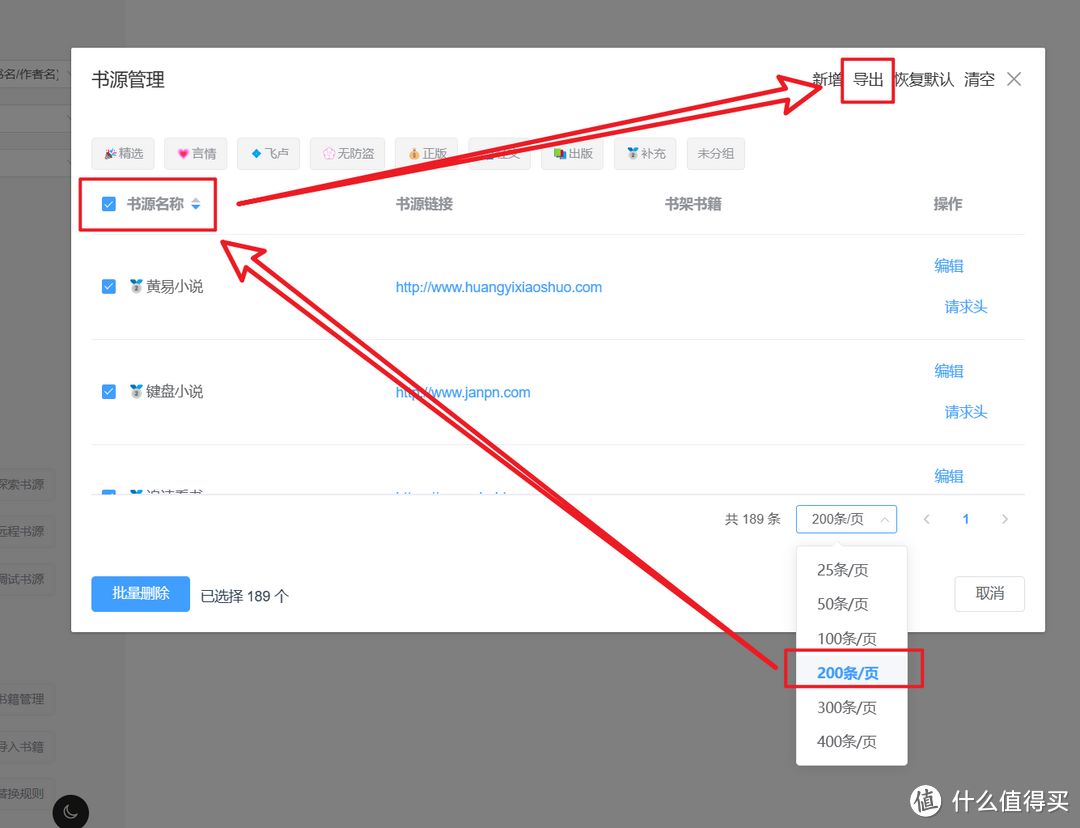This screenshot has height=828, width=1080.
Task: Select 100条/页 from the page size list
Action: [851, 639]
